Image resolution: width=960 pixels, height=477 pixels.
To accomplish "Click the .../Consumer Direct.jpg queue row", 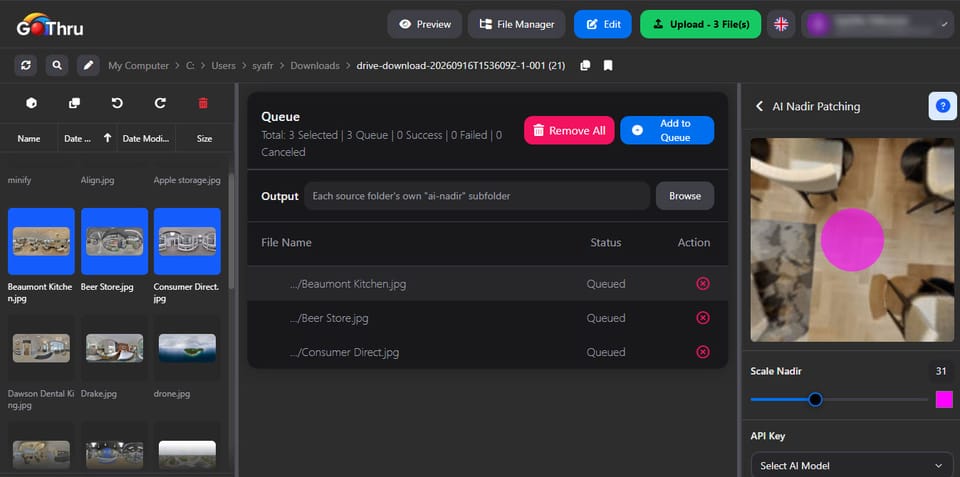I will point(487,352).
